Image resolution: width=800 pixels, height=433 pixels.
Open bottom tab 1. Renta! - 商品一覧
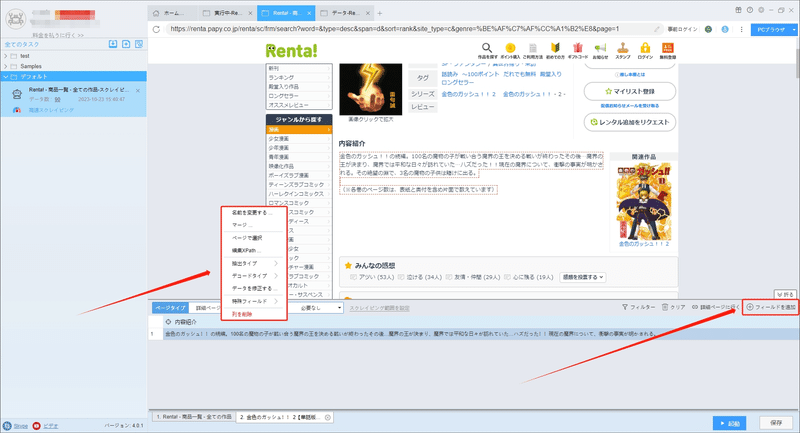[x=194, y=417]
